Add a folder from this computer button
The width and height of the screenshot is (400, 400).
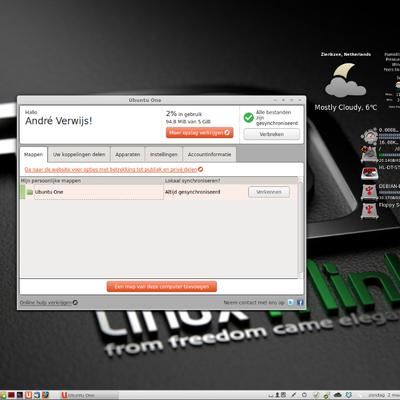pyautogui.click(x=162, y=286)
